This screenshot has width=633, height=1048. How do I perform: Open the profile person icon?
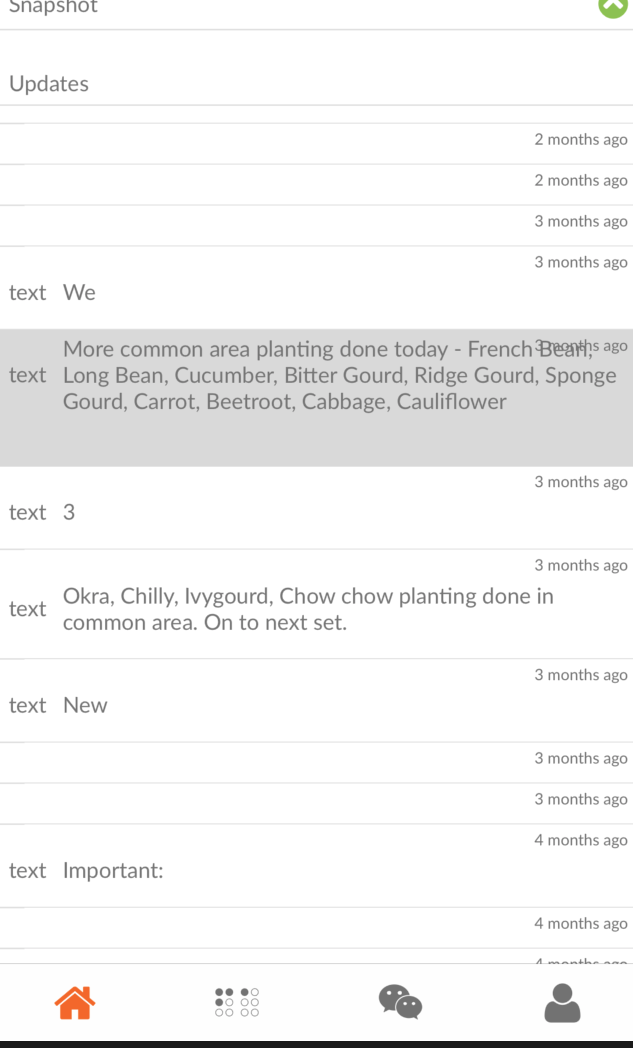562,1002
